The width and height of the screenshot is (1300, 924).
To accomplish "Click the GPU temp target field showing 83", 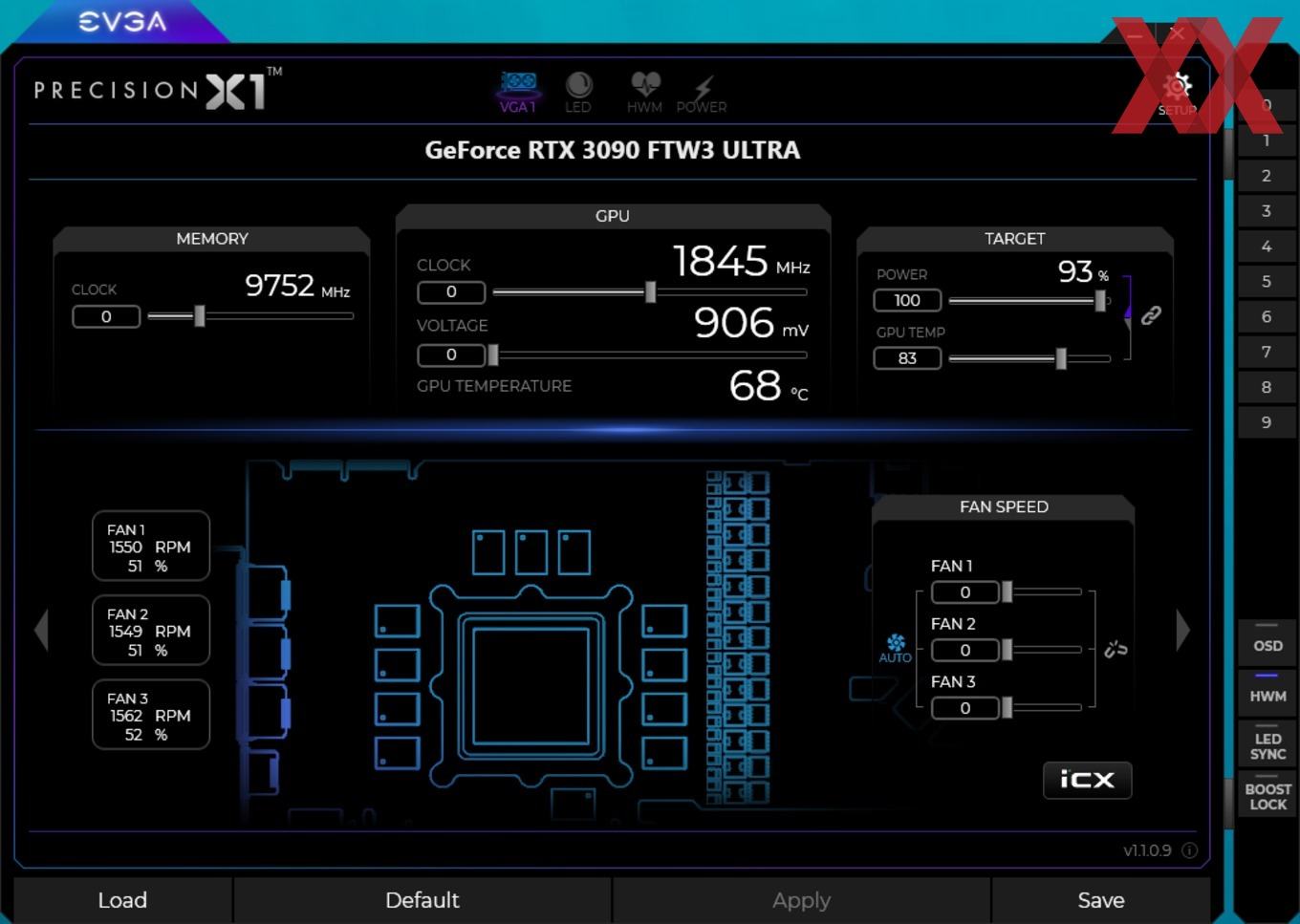I will click(907, 358).
